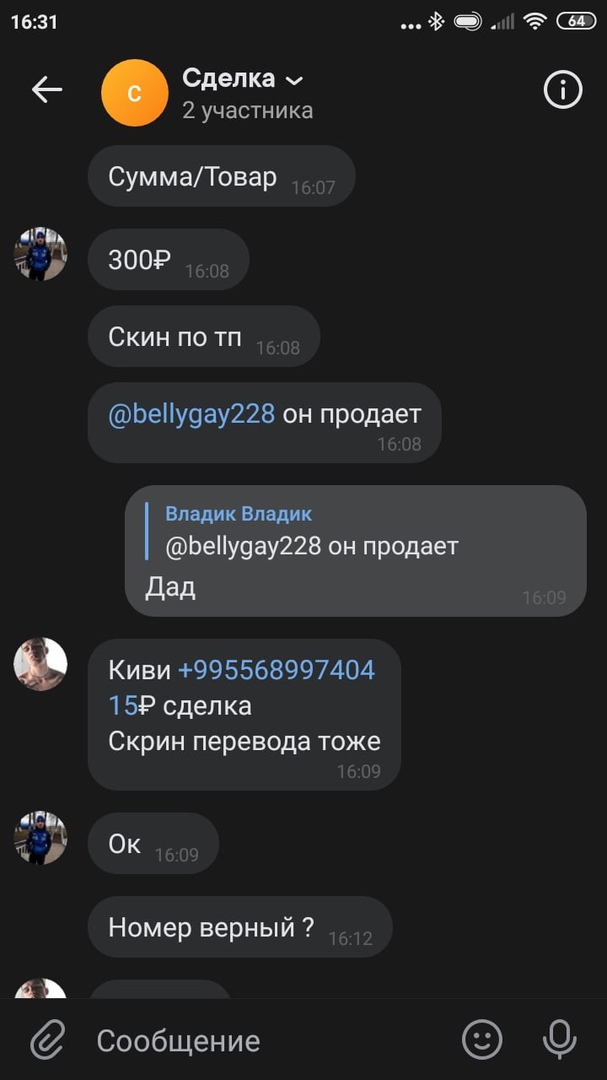Select the Скин по тп message bubble
This screenshot has width=607, height=1080.
204,336
